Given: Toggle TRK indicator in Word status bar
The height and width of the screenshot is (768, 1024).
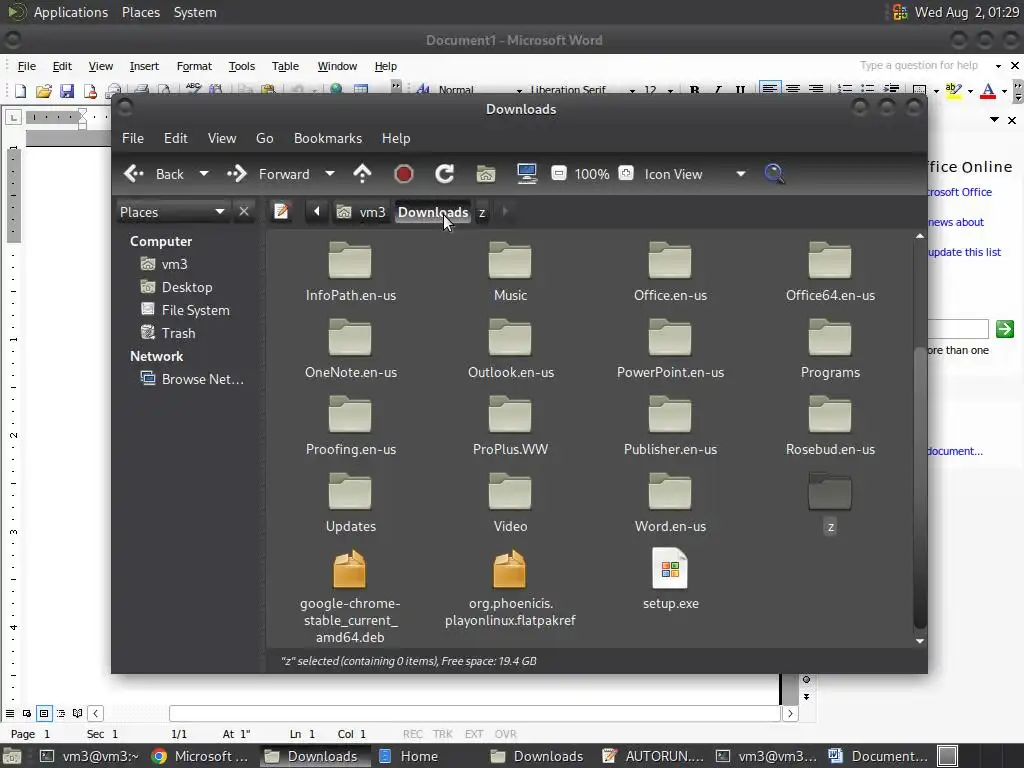Looking at the screenshot, I should 442,734.
